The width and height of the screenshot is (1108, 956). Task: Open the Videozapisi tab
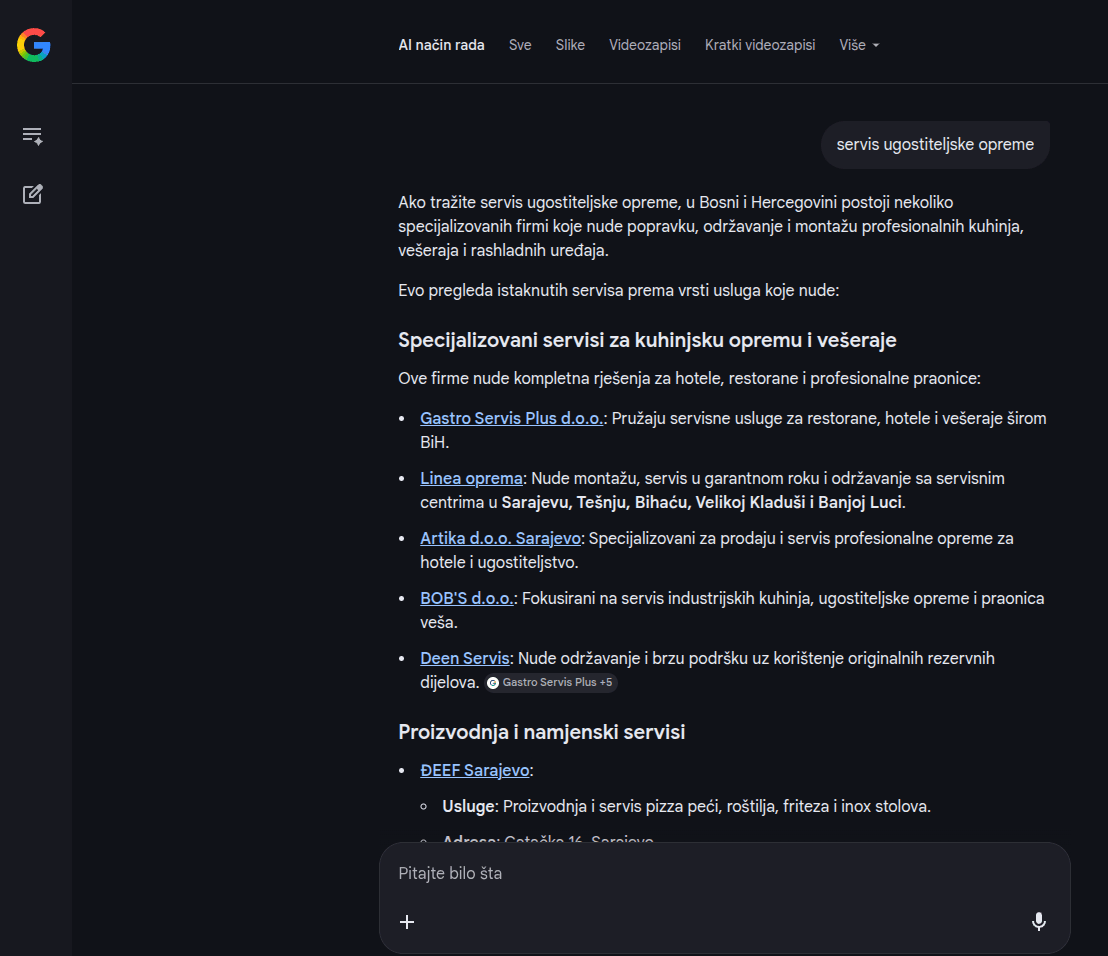coord(644,45)
